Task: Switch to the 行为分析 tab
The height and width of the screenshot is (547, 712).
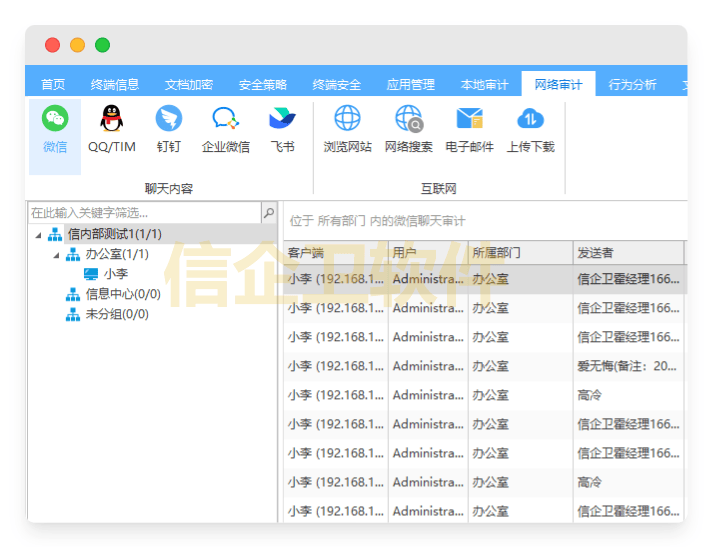Action: click(x=632, y=85)
